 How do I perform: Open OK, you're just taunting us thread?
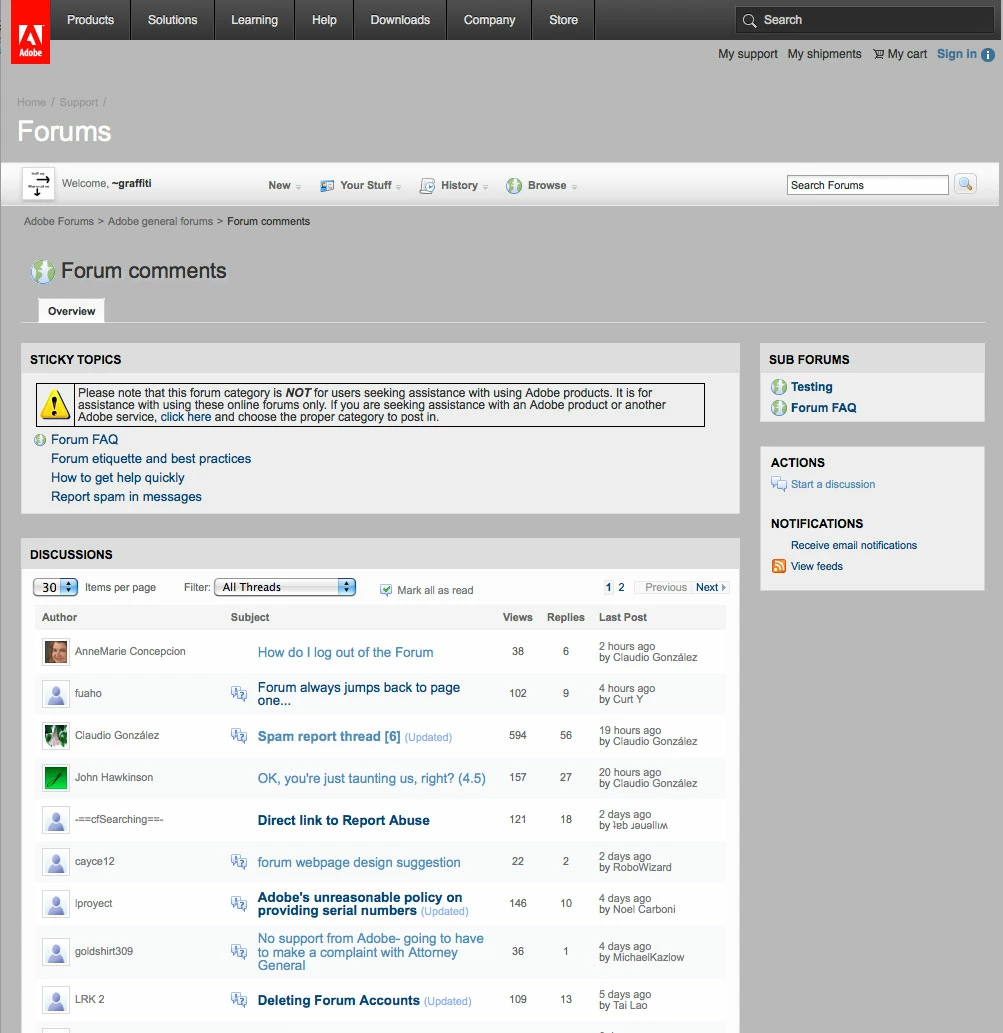371,778
